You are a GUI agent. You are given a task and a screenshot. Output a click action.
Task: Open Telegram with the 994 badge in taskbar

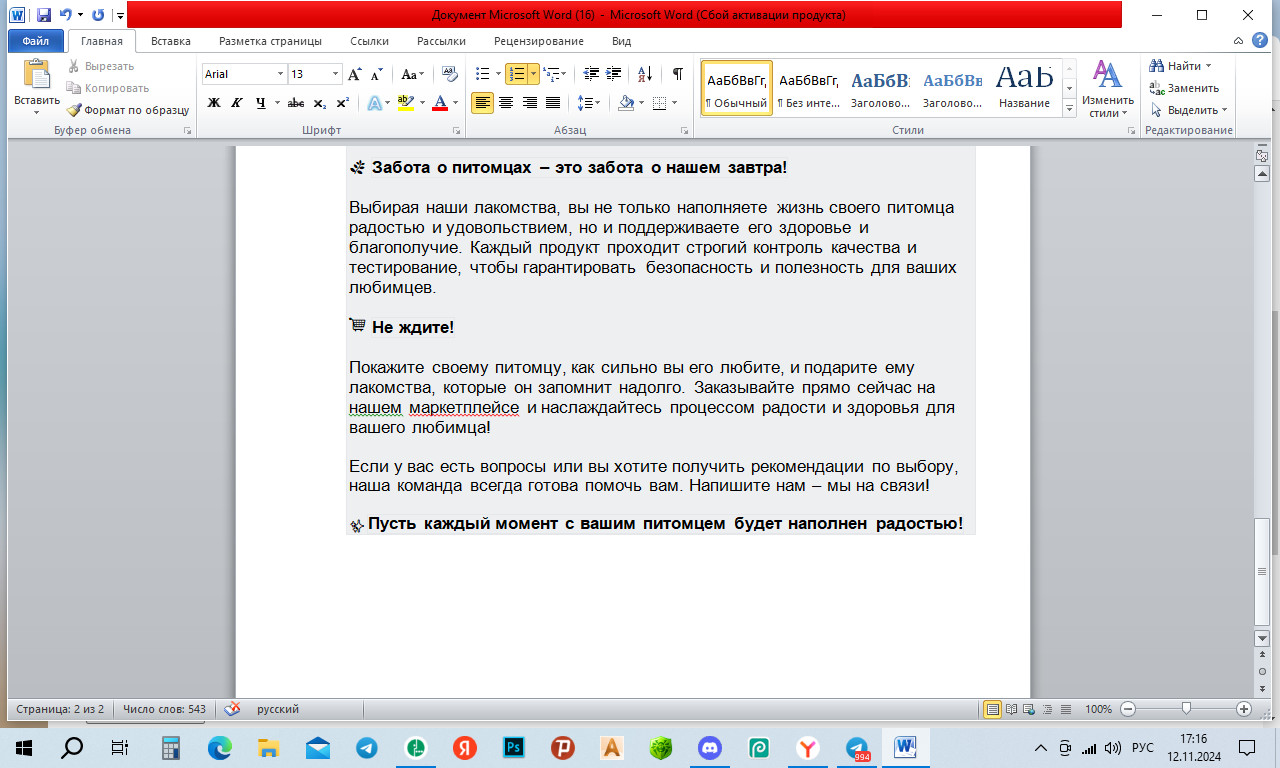(857, 747)
